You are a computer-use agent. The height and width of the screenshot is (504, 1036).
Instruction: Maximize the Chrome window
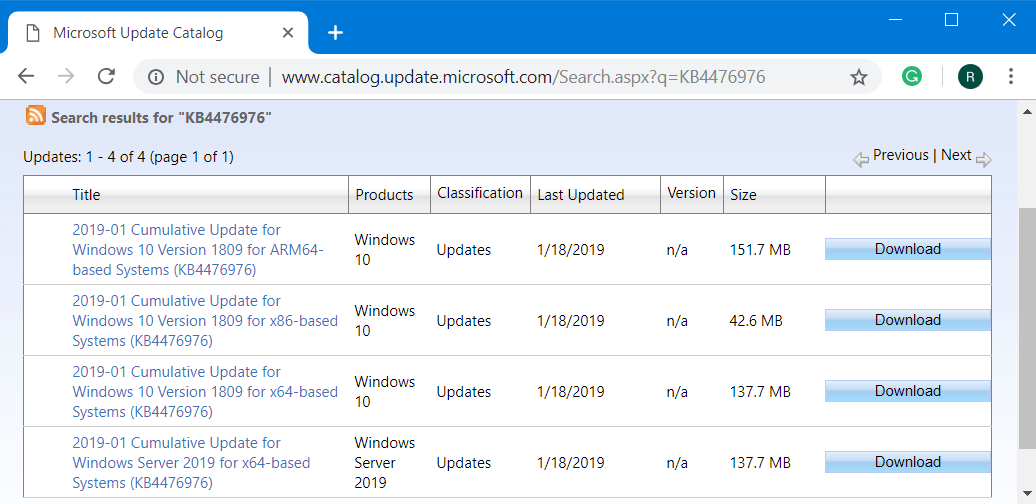(951, 20)
